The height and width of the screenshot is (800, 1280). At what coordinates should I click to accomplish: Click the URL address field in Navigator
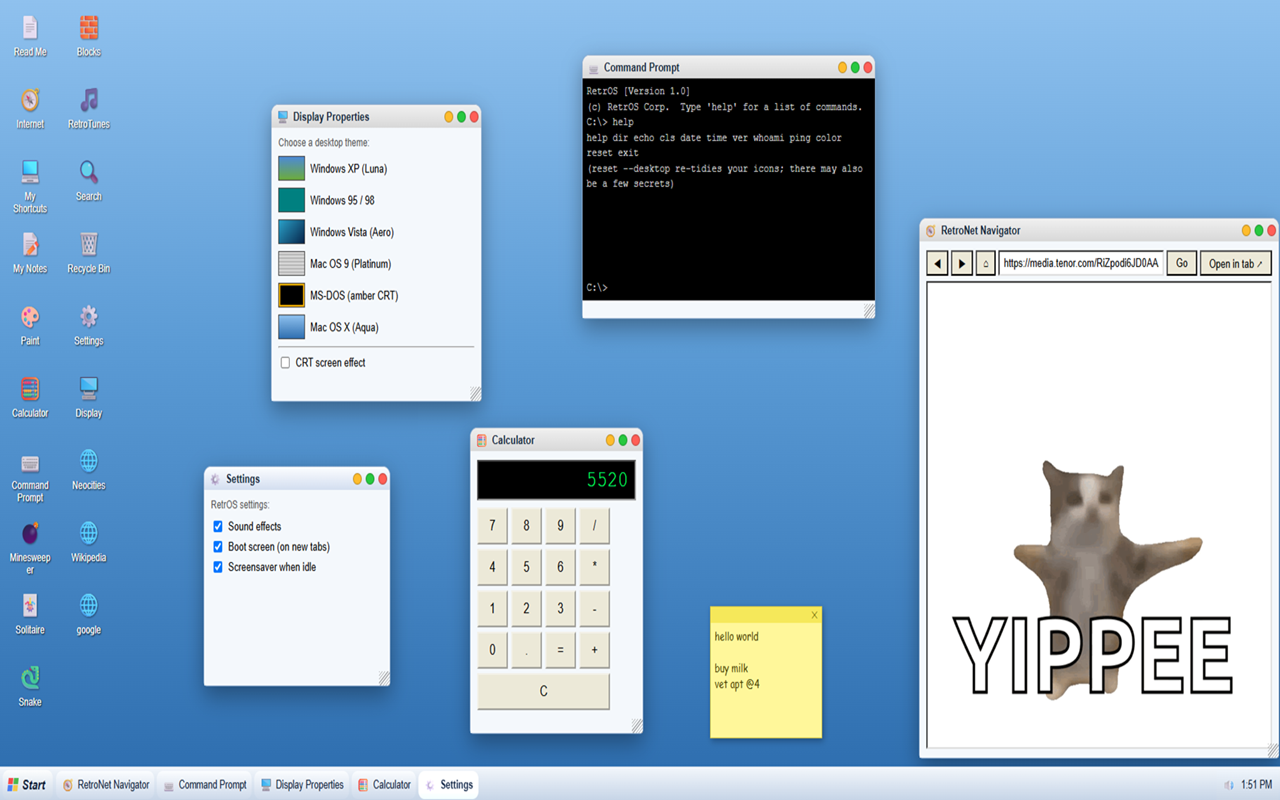pyautogui.click(x=1081, y=263)
